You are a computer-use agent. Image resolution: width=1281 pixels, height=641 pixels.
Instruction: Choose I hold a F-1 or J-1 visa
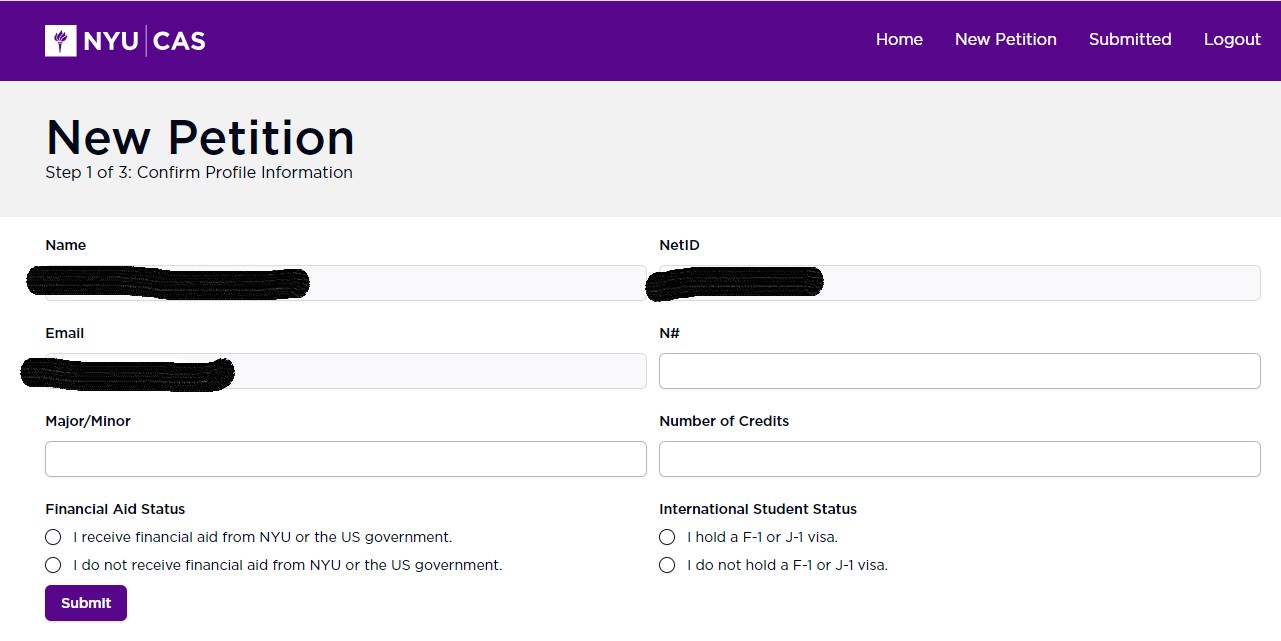point(667,537)
